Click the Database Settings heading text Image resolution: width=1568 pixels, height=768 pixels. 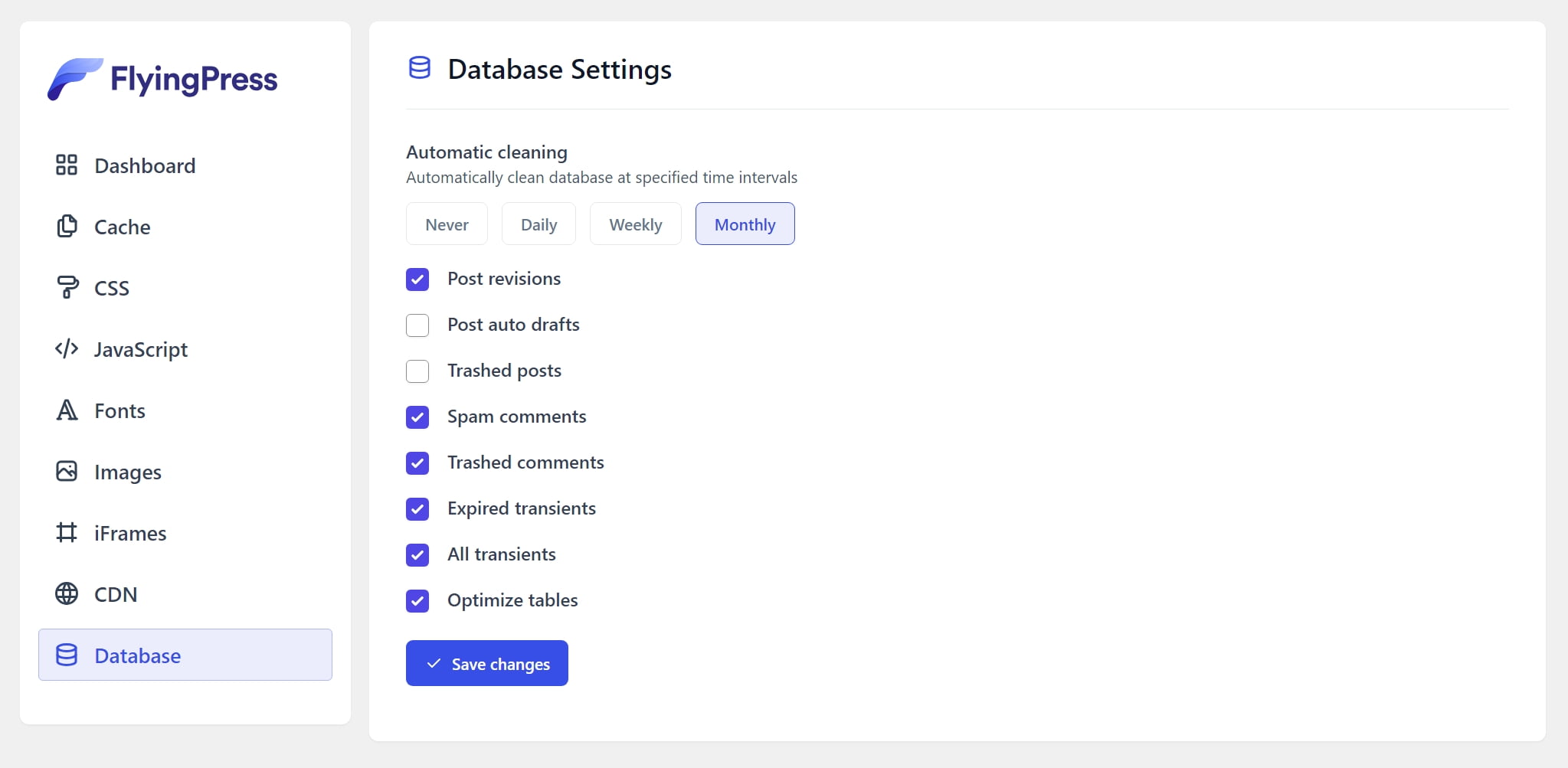coord(560,70)
